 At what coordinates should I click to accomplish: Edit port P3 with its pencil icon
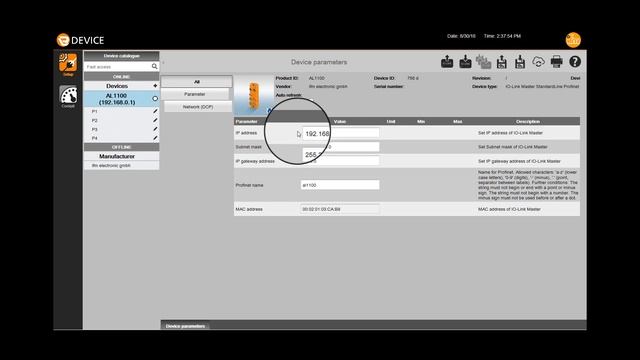tap(155, 129)
